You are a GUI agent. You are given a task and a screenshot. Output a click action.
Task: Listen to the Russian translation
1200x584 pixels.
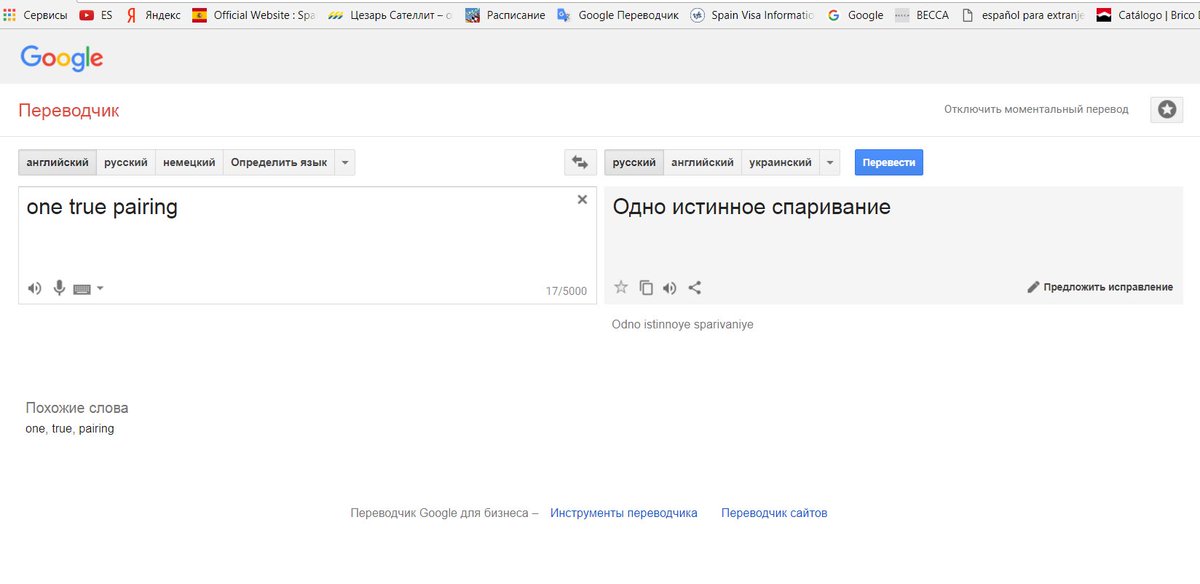[670, 288]
